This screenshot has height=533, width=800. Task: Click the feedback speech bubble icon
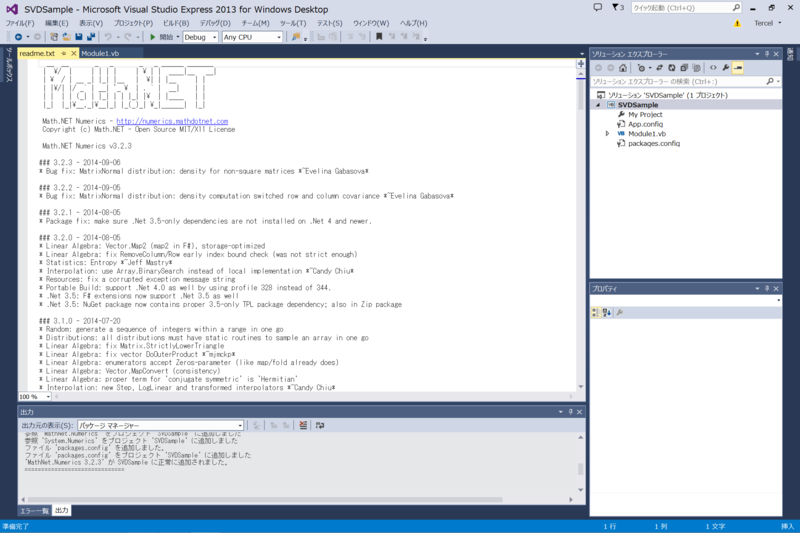(x=597, y=8)
